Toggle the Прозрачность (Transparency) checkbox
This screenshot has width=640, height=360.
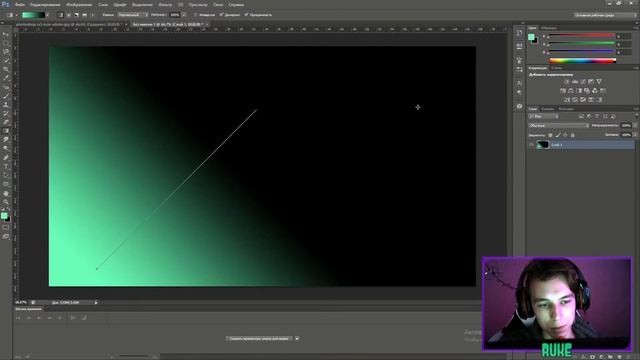(247, 15)
